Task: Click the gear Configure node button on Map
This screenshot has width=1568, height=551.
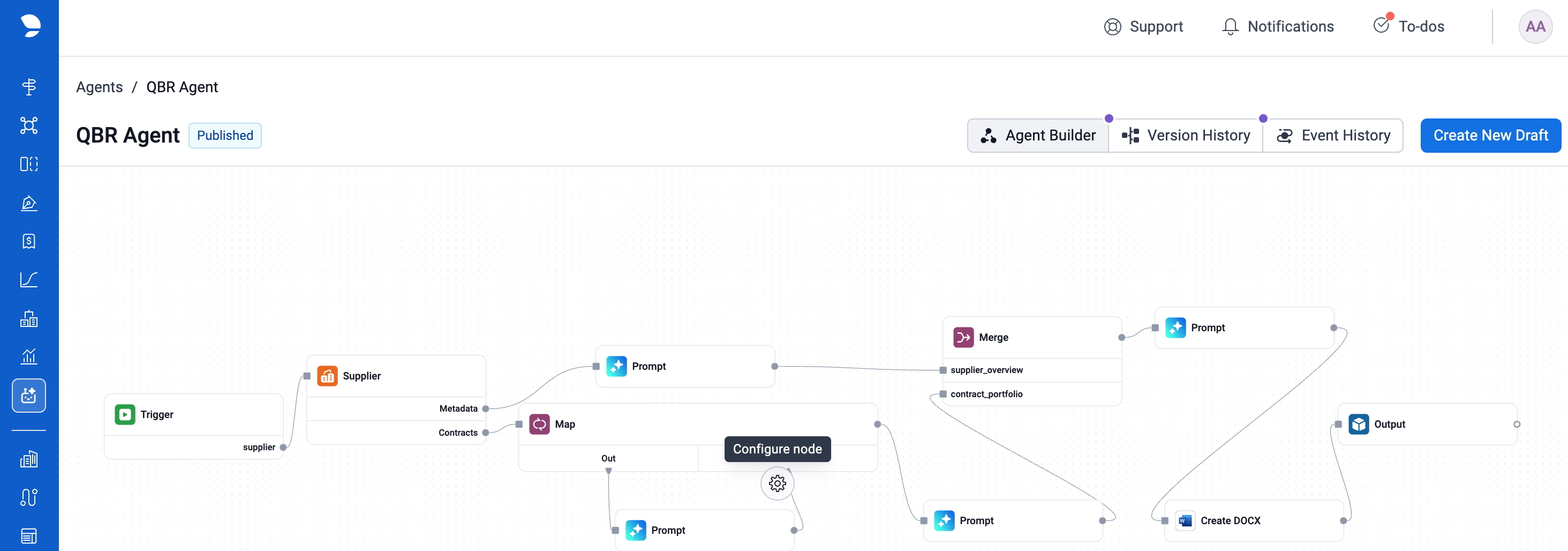Action: pyautogui.click(x=777, y=483)
